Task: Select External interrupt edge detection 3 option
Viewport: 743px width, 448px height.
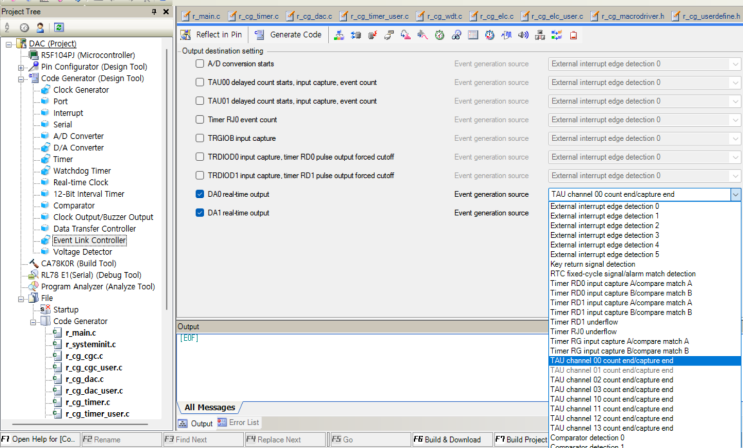Action: click(644, 235)
